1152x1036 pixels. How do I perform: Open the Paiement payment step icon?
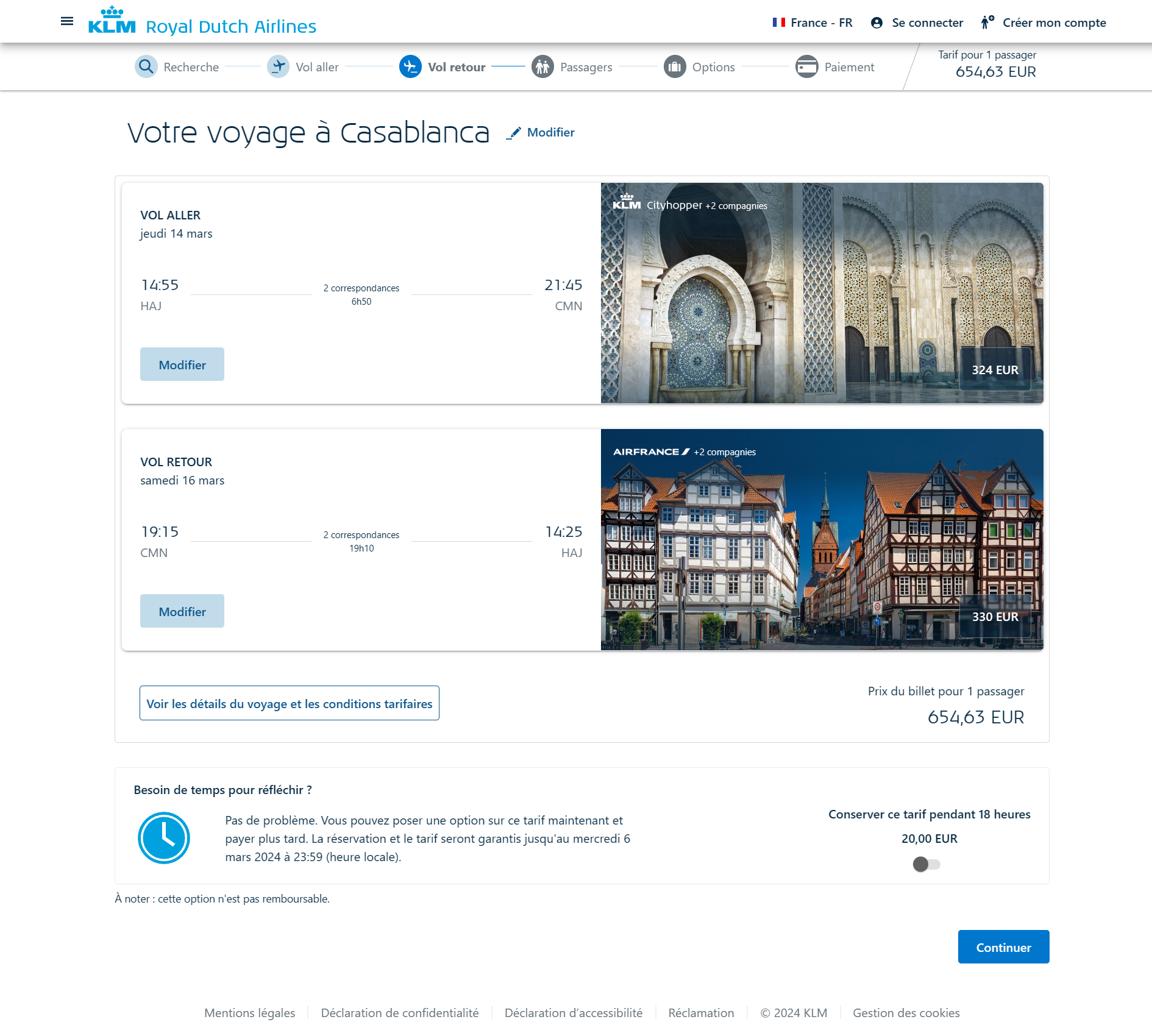(x=807, y=67)
